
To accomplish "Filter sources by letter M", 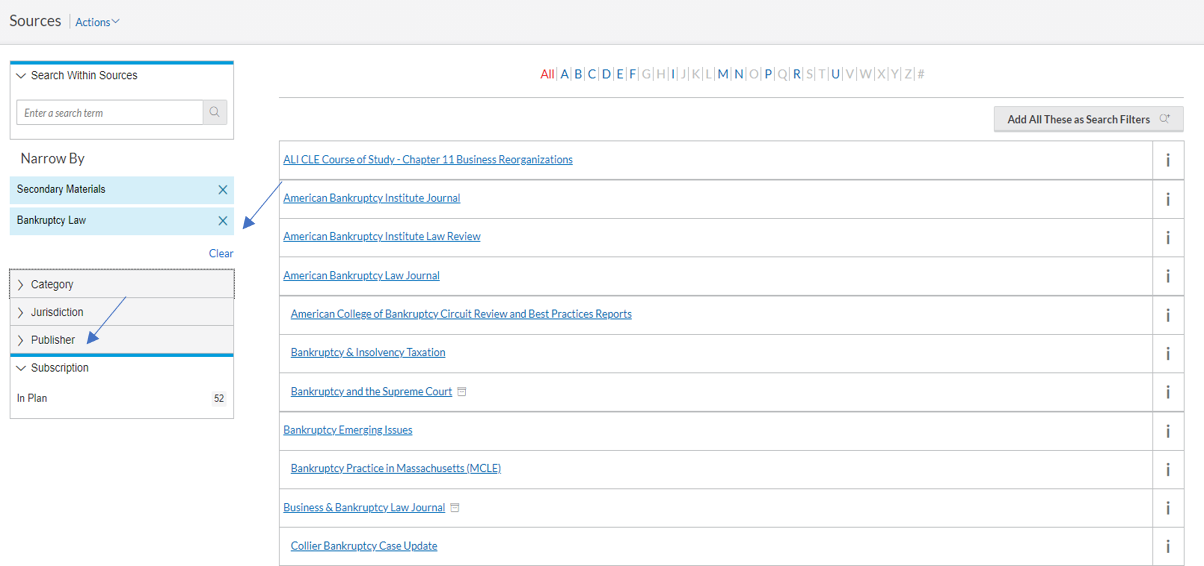I will pos(723,74).
